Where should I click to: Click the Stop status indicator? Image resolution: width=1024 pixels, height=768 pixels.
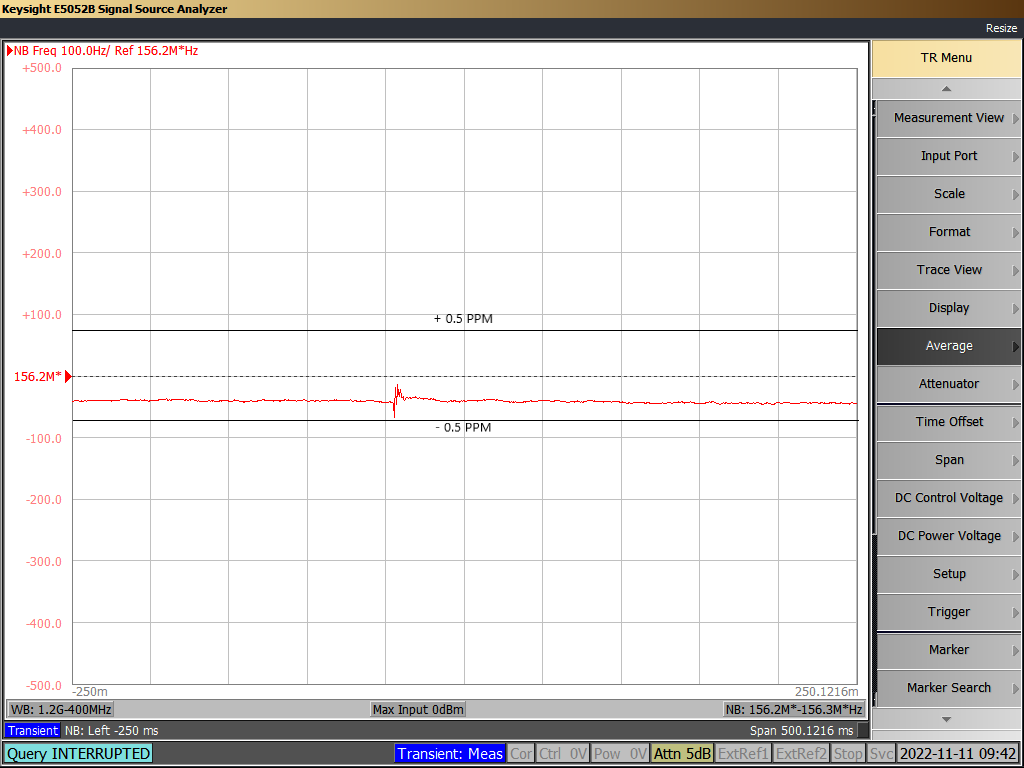pos(848,753)
